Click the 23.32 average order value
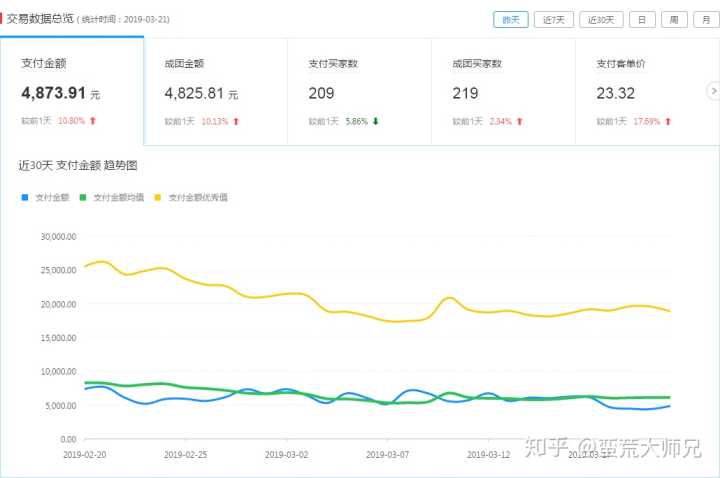 pyautogui.click(x=615, y=94)
